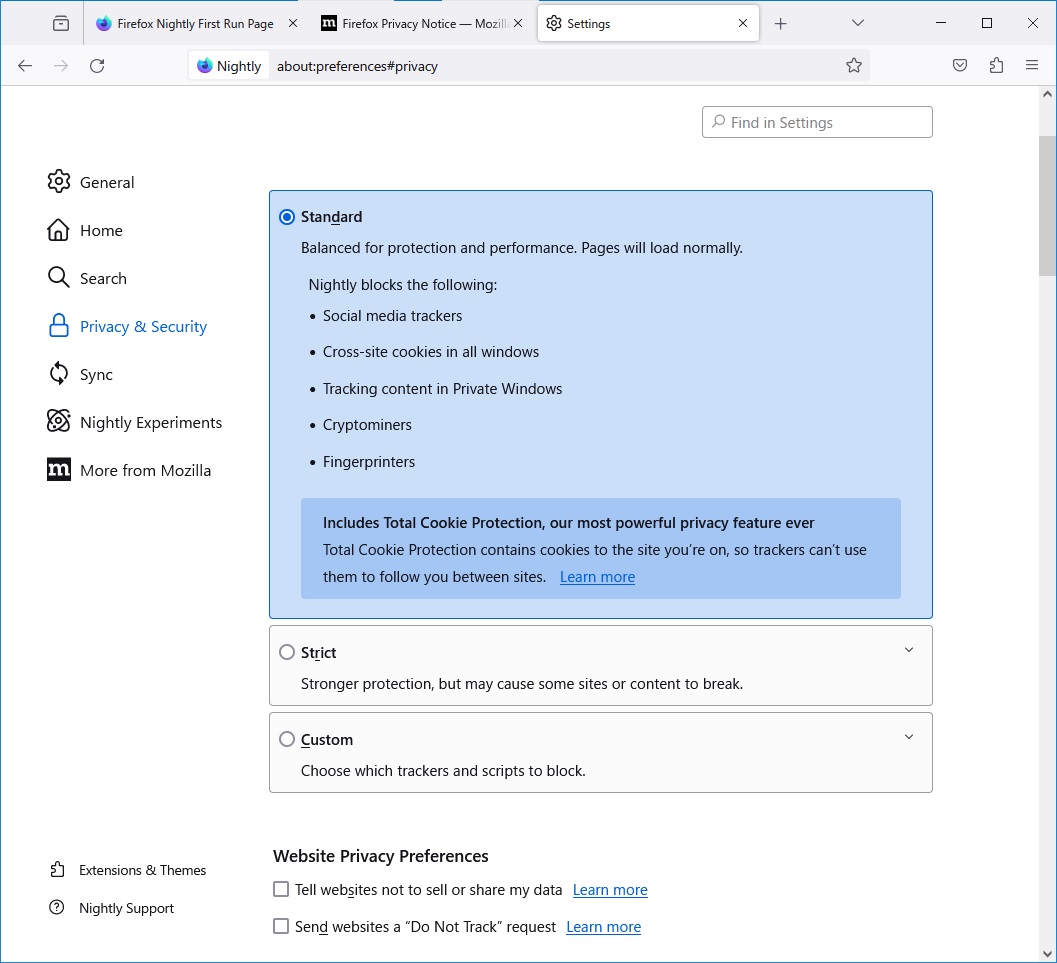Viewport: 1057px width, 963px height.
Task: Open Learn more about Total Cookie Protection
Action: click(597, 577)
